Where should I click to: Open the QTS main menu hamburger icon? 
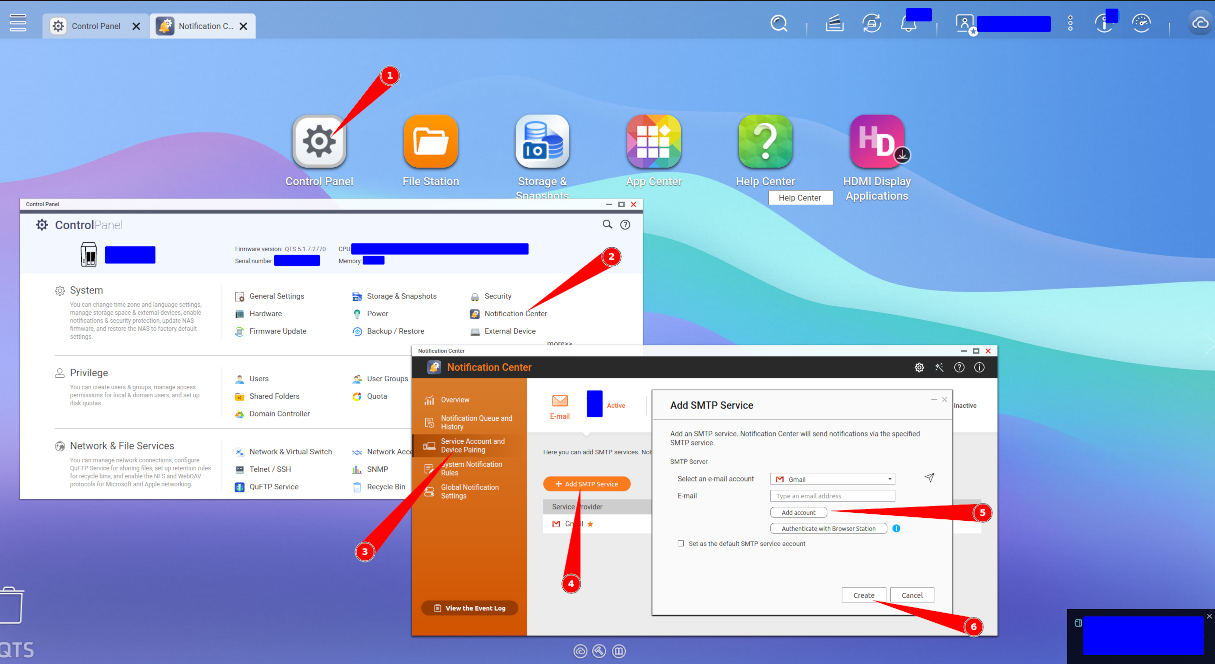tap(18, 24)
